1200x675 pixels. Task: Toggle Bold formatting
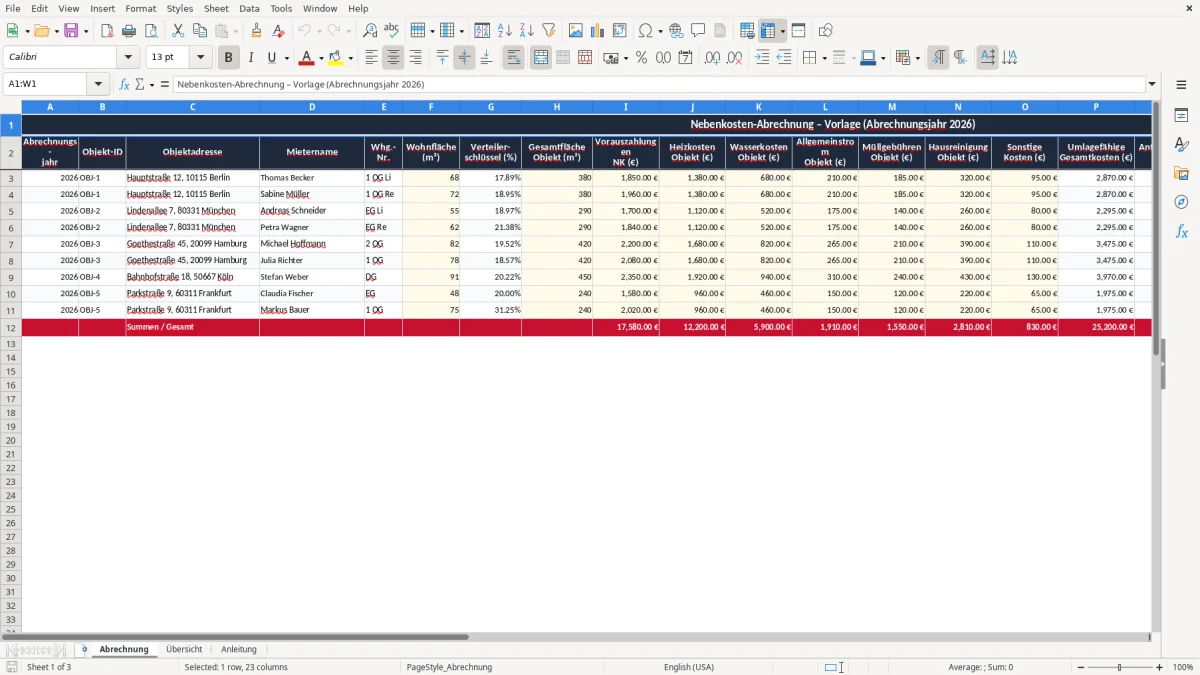(x=229, y=58)
